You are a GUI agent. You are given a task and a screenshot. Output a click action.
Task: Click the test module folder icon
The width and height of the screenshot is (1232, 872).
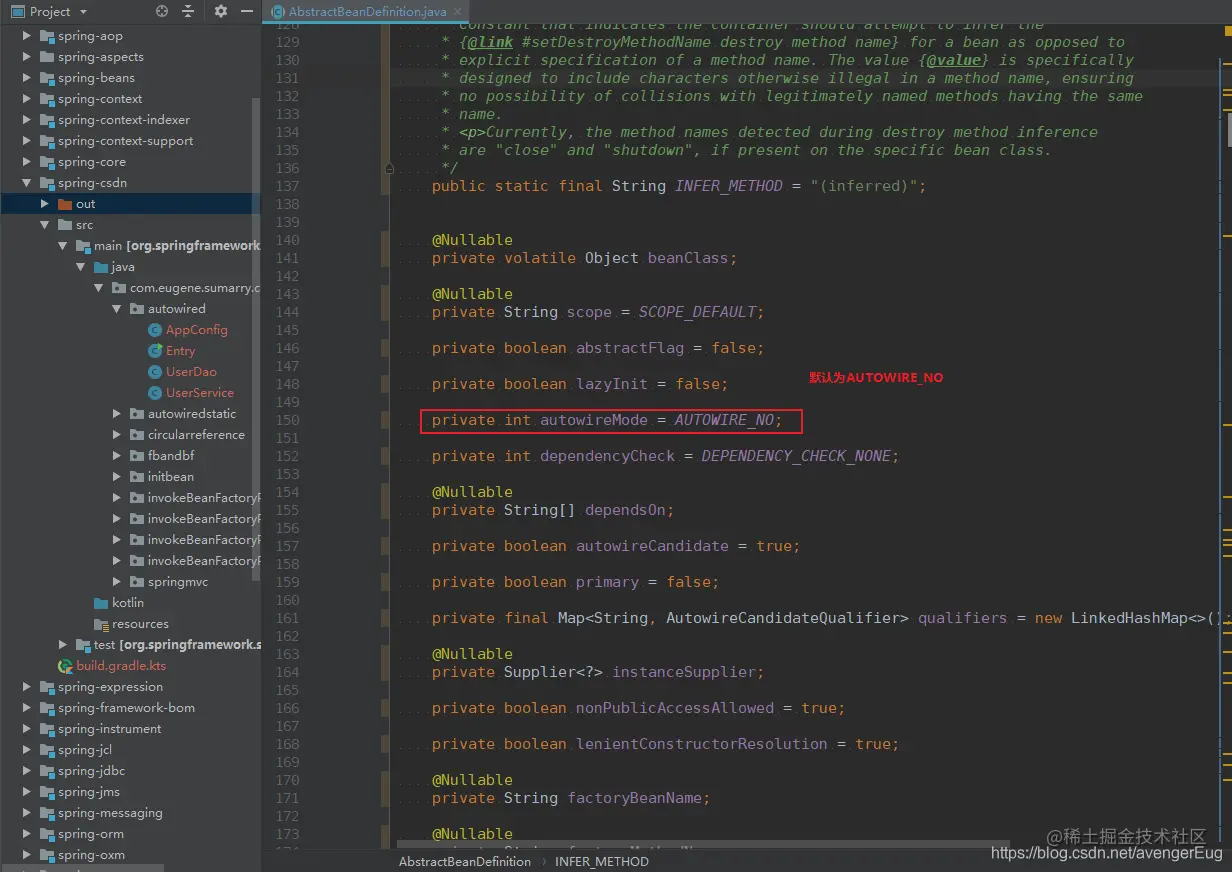83,645
